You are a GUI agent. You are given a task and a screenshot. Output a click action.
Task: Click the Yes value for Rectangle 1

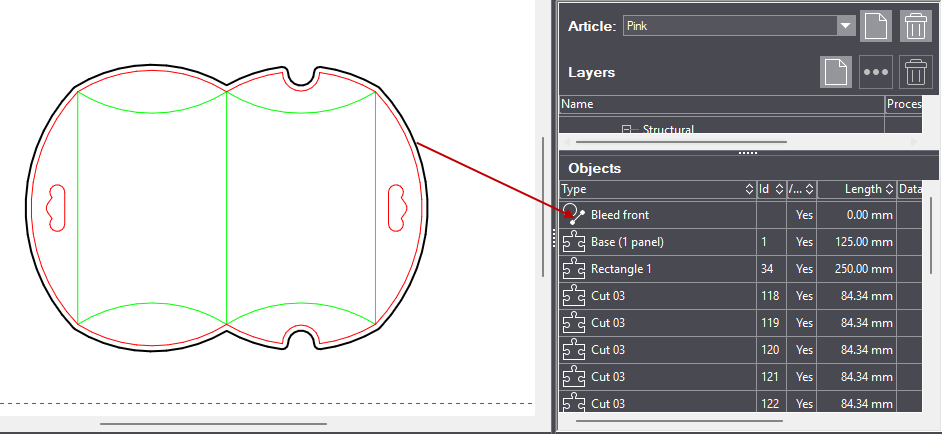click(803, 269)
